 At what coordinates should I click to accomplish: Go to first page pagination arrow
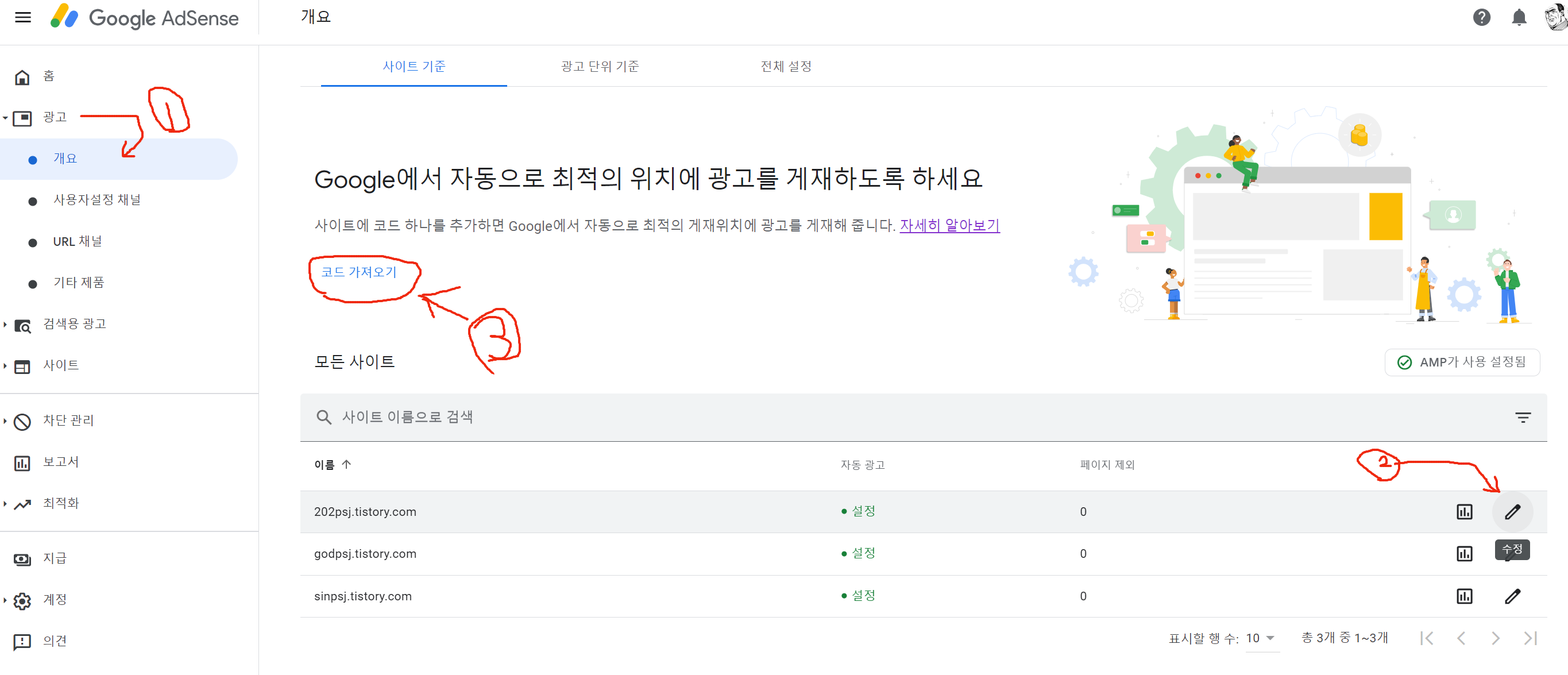pos(1426,639)
